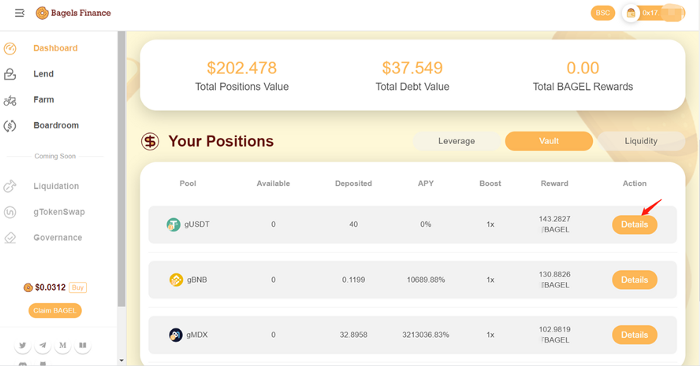Click the sidebar scrollbar thumb
700x366 pixels.
click(121, 169)
